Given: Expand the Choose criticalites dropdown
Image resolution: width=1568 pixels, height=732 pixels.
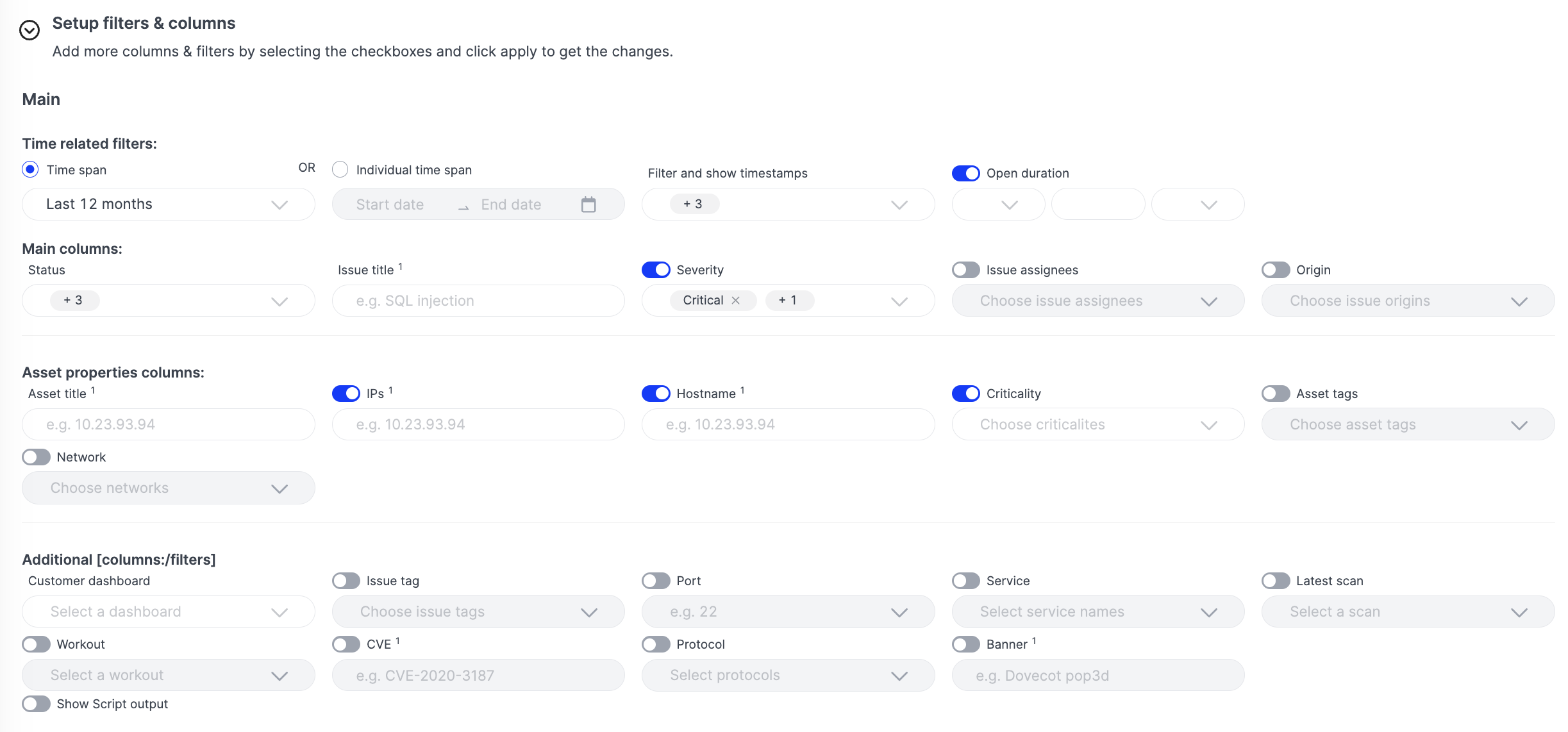Looking at the screenshot, I should tap(1098, 424).
